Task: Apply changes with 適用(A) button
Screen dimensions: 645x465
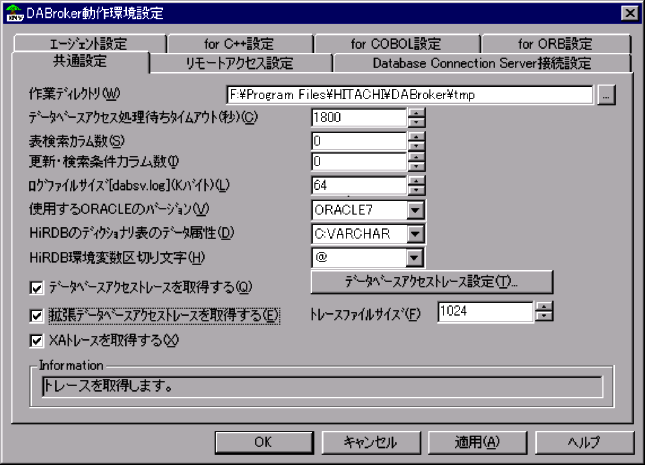Action: pyautogui.click(x=477, y=442)
